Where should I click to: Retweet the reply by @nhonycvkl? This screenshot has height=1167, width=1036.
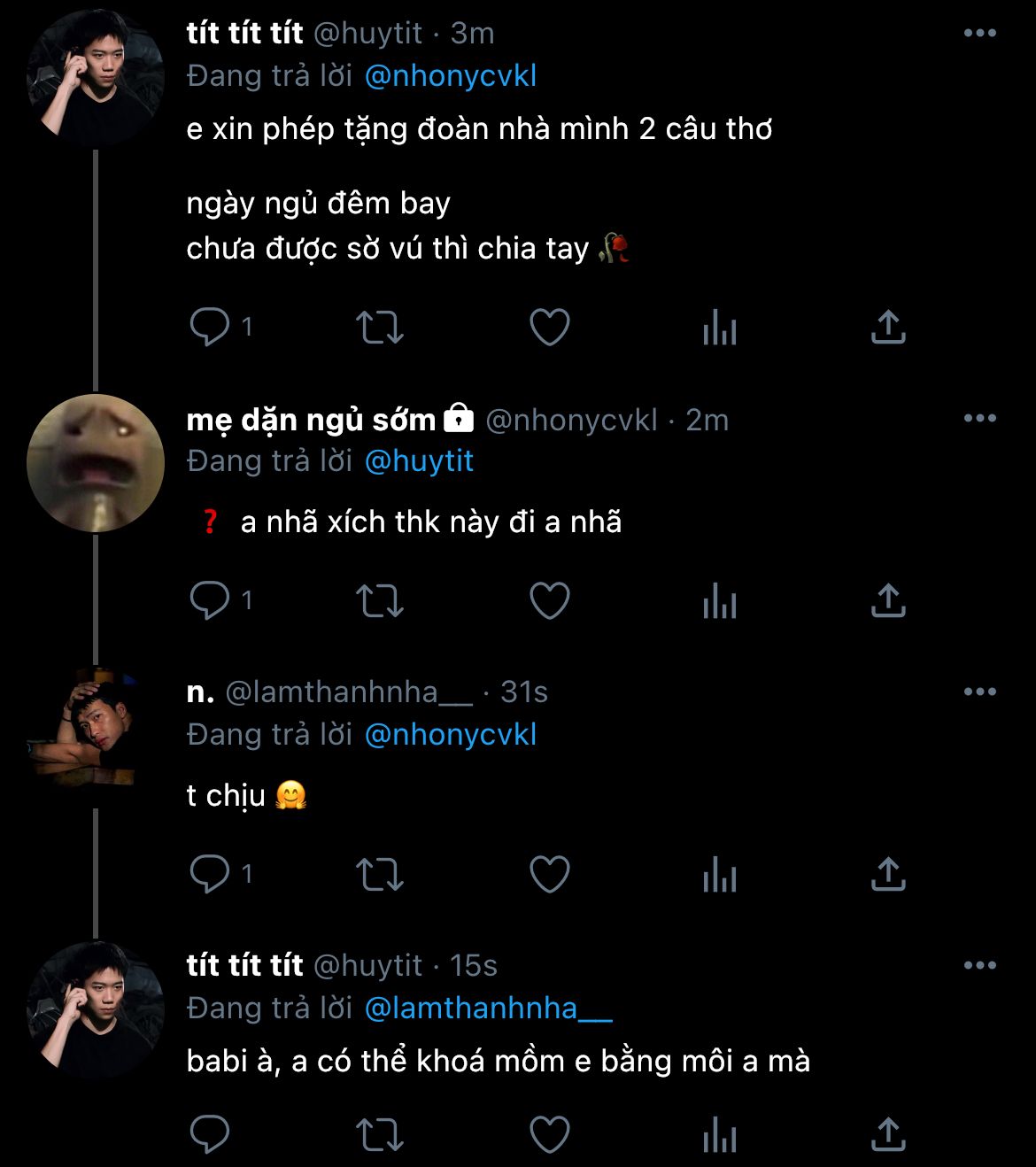click(379, 601)
